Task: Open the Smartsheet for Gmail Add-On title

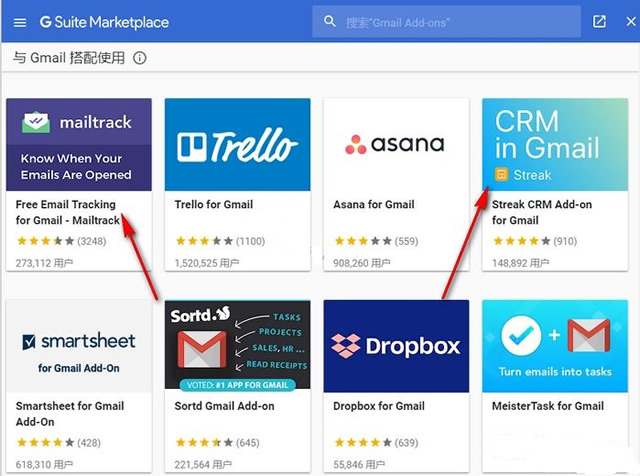Action: (70, 414)
